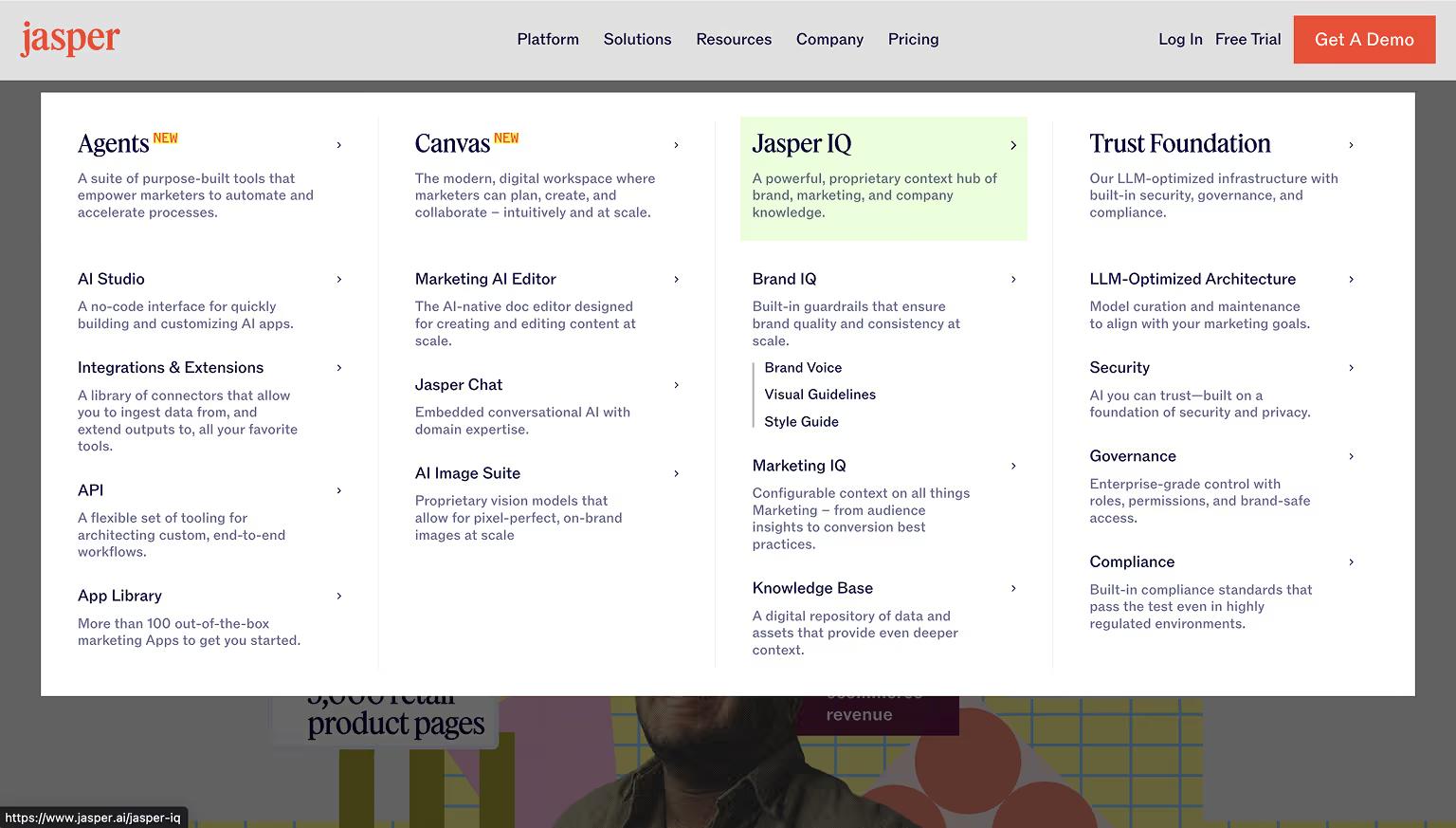This screenshot has height=828, width=1456.
Task: Click the 'More than 100 out-of-the-box' description
Action: click(189, 632)
